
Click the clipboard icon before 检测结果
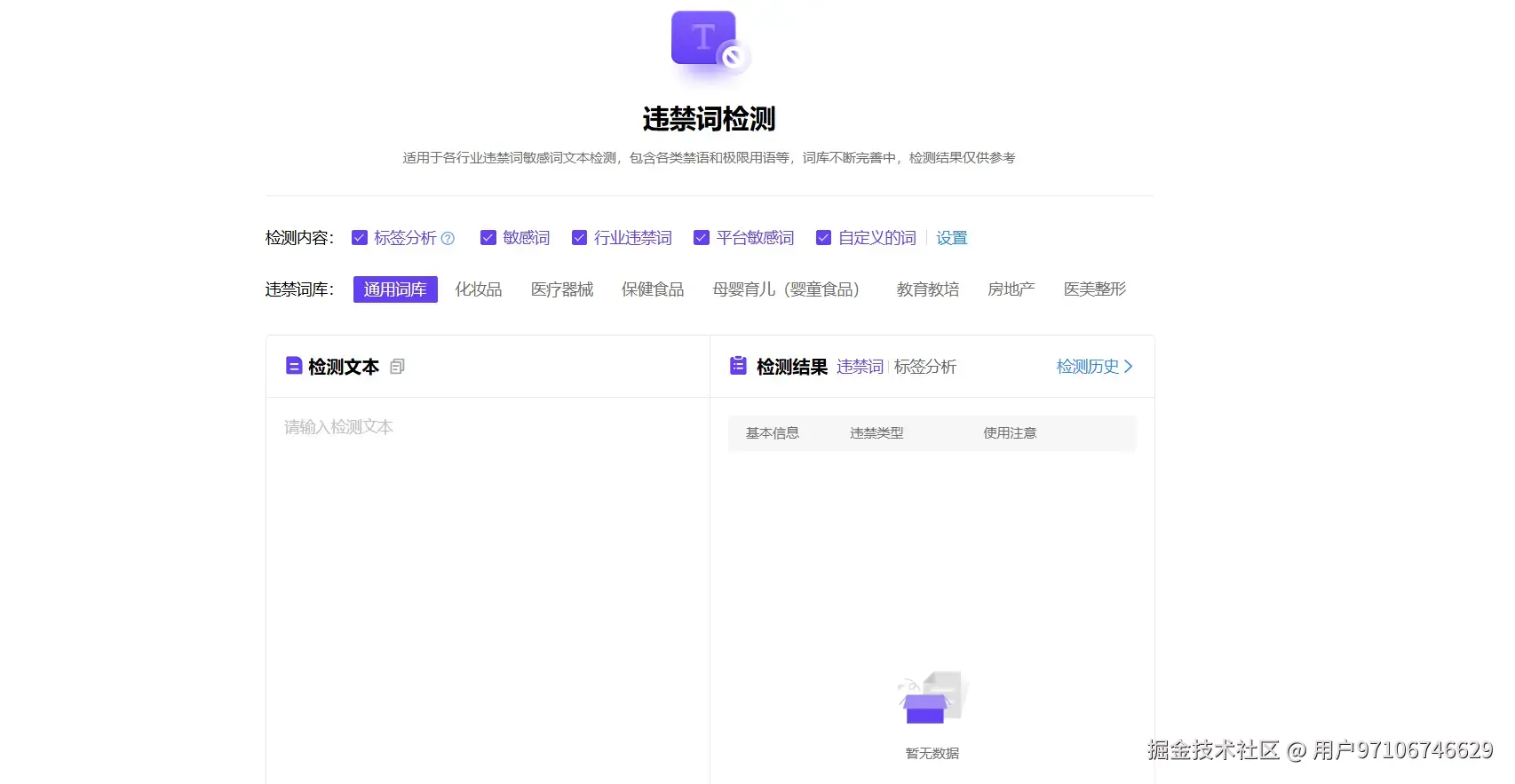(738, 366)
